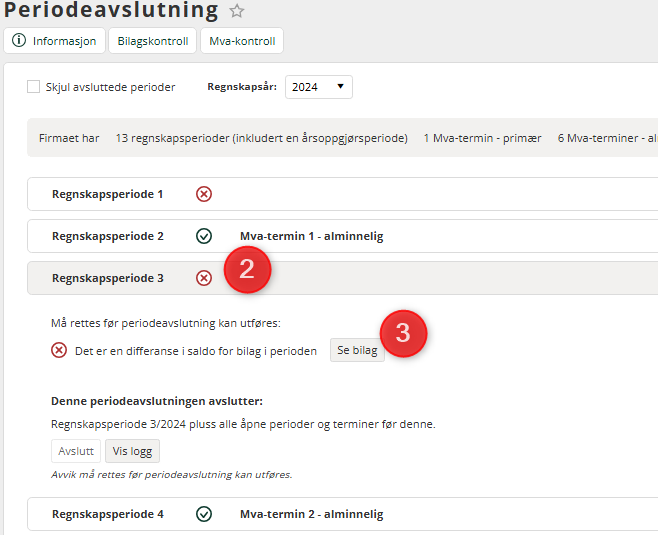Image resolution: width=658 pixels, height=535 pixels.
Task: Click Denne periodeavslutningen avslutter heading
Action: (x=157, y=401)
